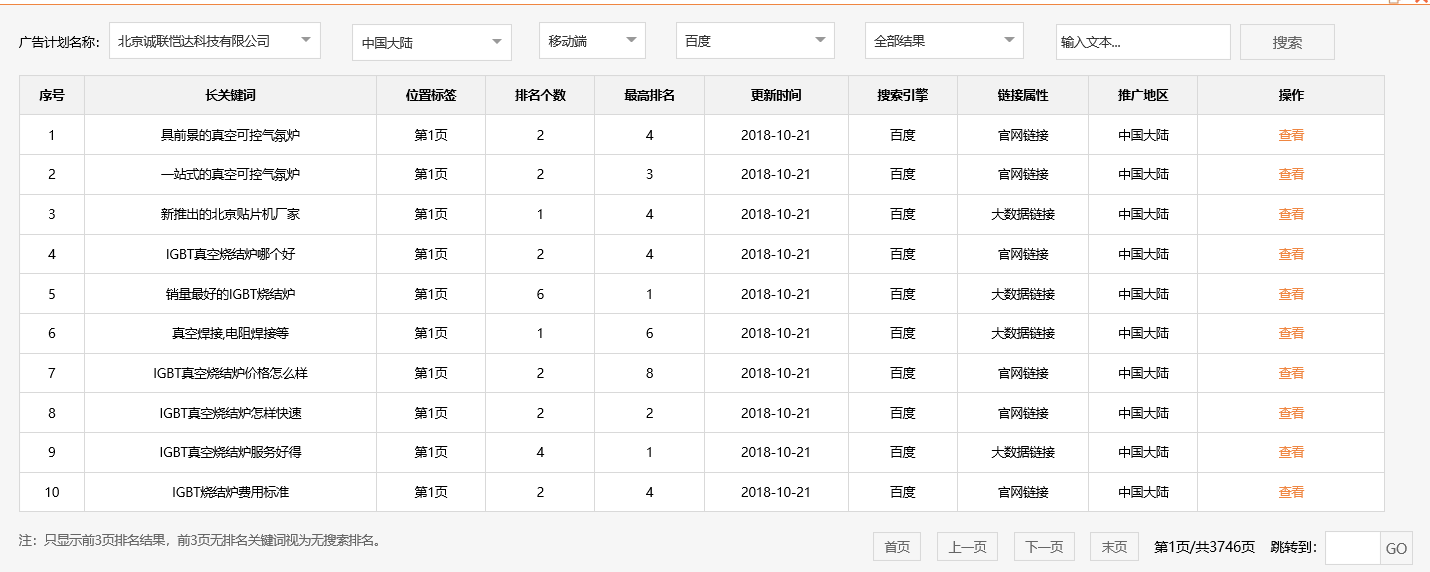The image size is (1430, 572).
Task: Click the 最高排名 column header
Action: point(650,96)
